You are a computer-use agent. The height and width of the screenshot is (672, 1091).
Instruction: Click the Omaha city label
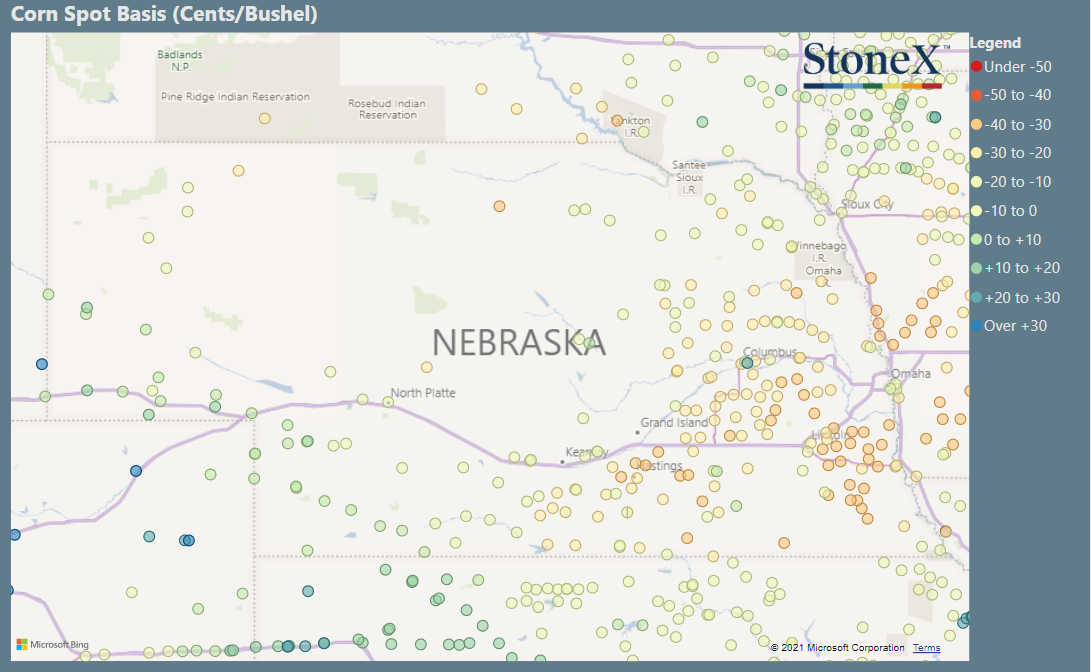[x=911, y=374]
